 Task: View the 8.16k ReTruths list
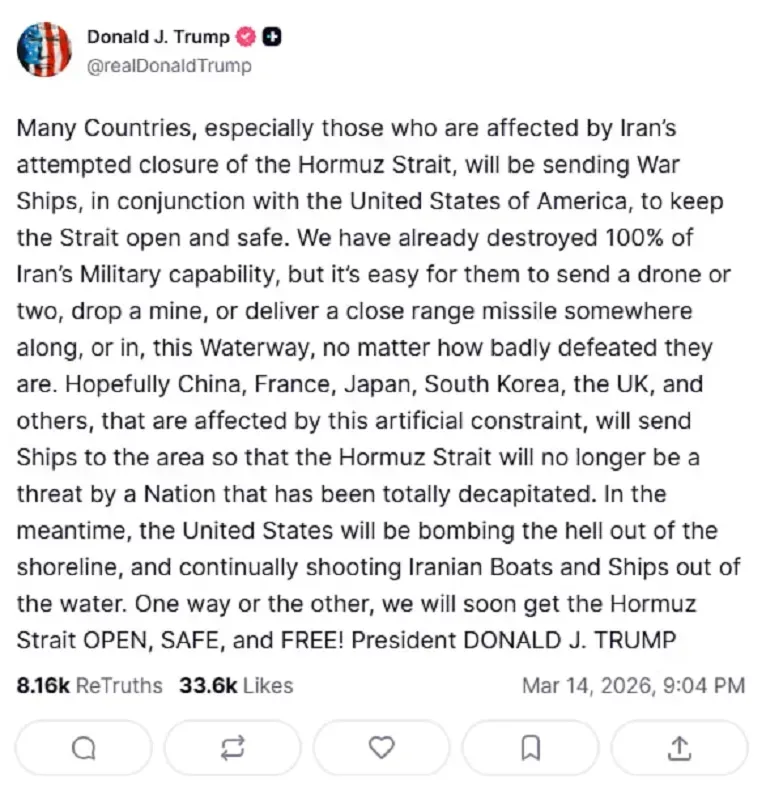click(x=90, y=685)
